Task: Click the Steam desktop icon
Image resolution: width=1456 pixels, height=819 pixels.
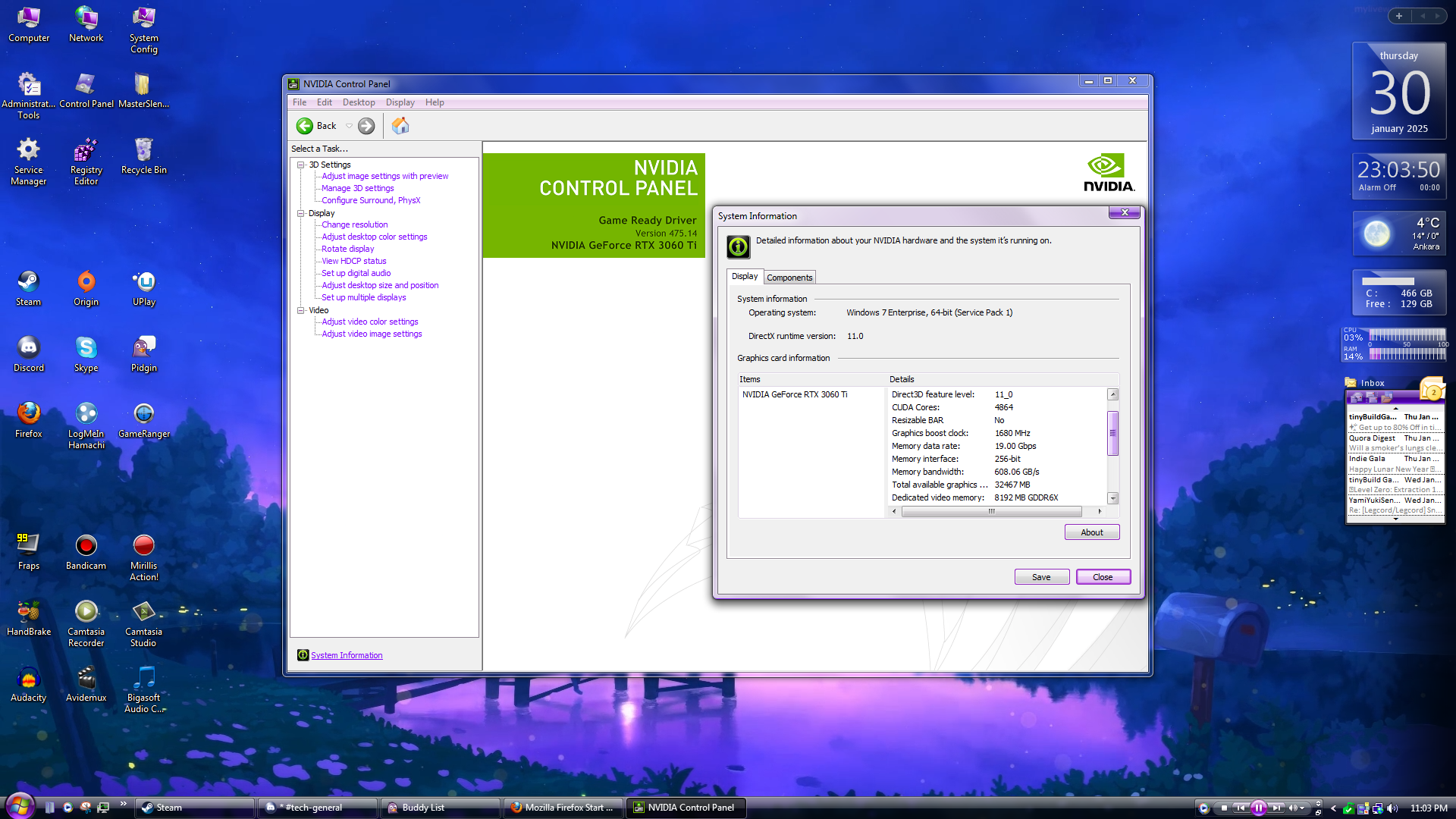Action: coord(28,289)
